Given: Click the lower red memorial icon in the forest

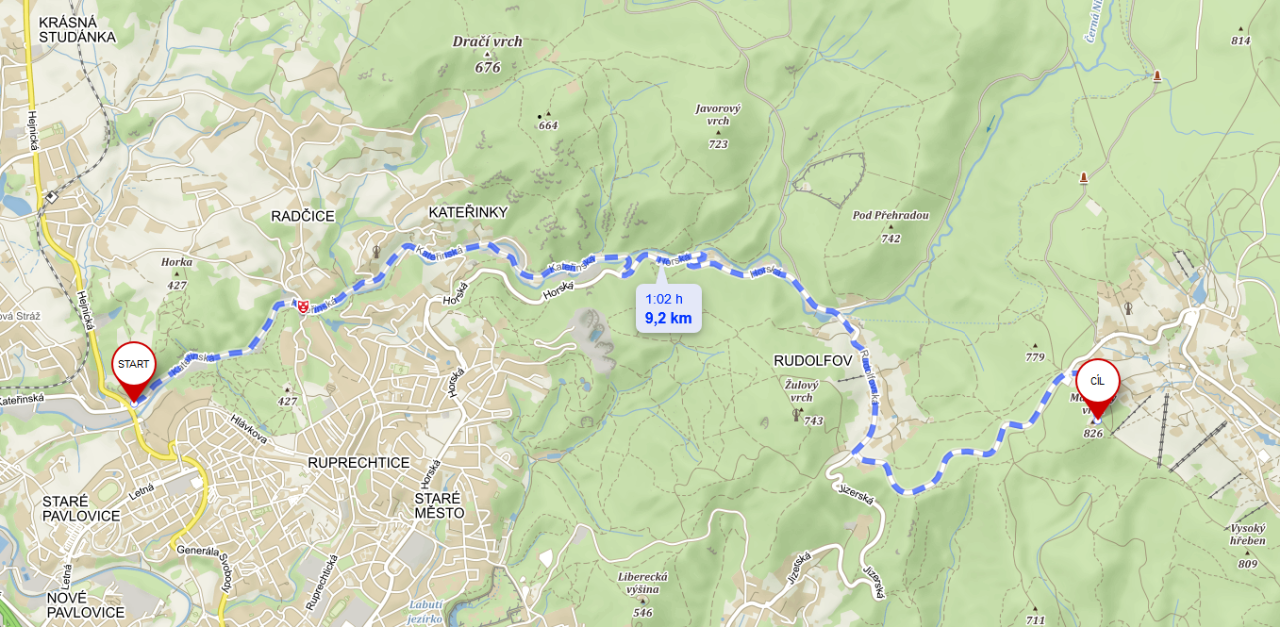Looking at the screenshot, I should (1083, 178).
